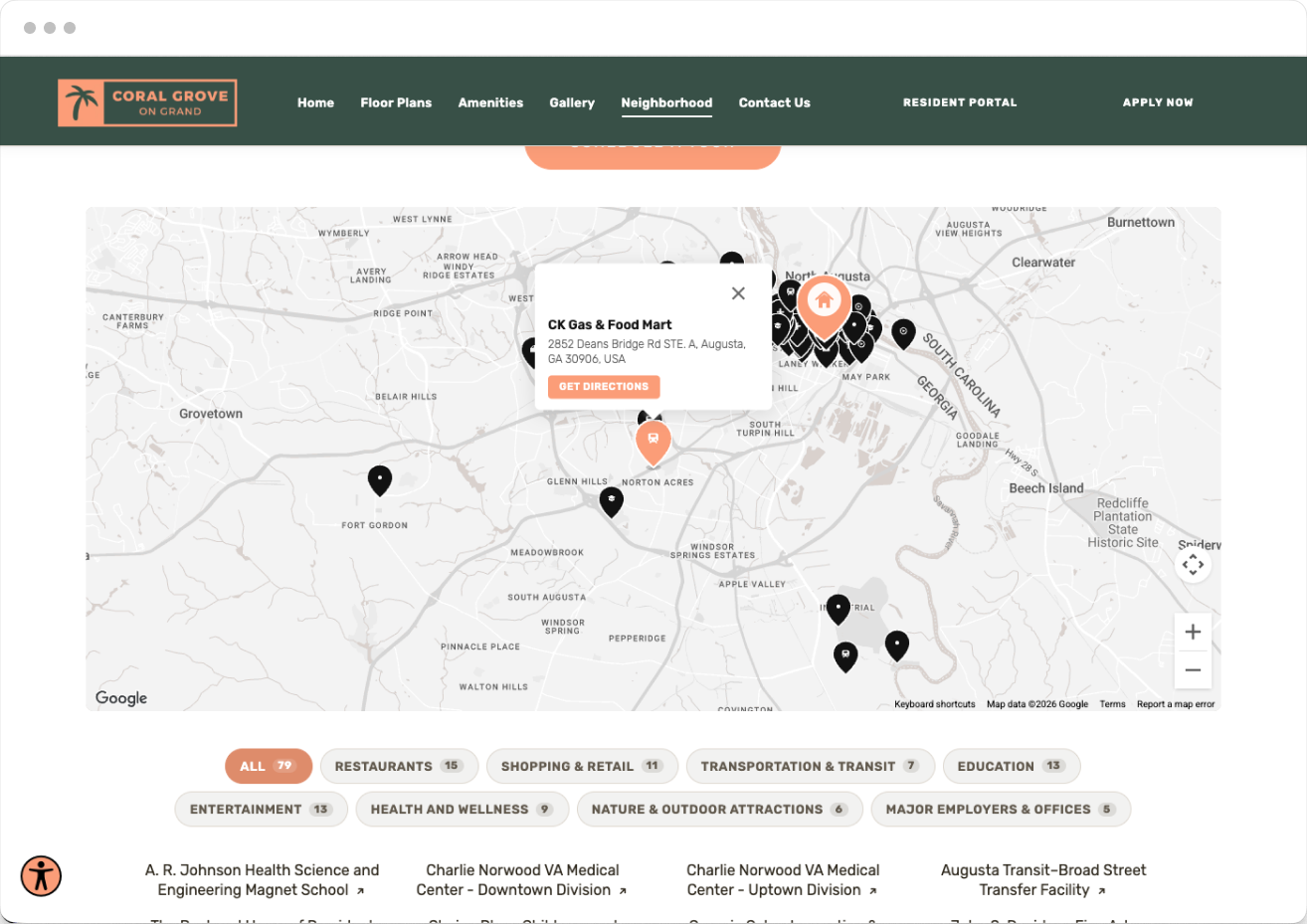Open Charlie Norwood VA Uptown Division link

[783, 880]
